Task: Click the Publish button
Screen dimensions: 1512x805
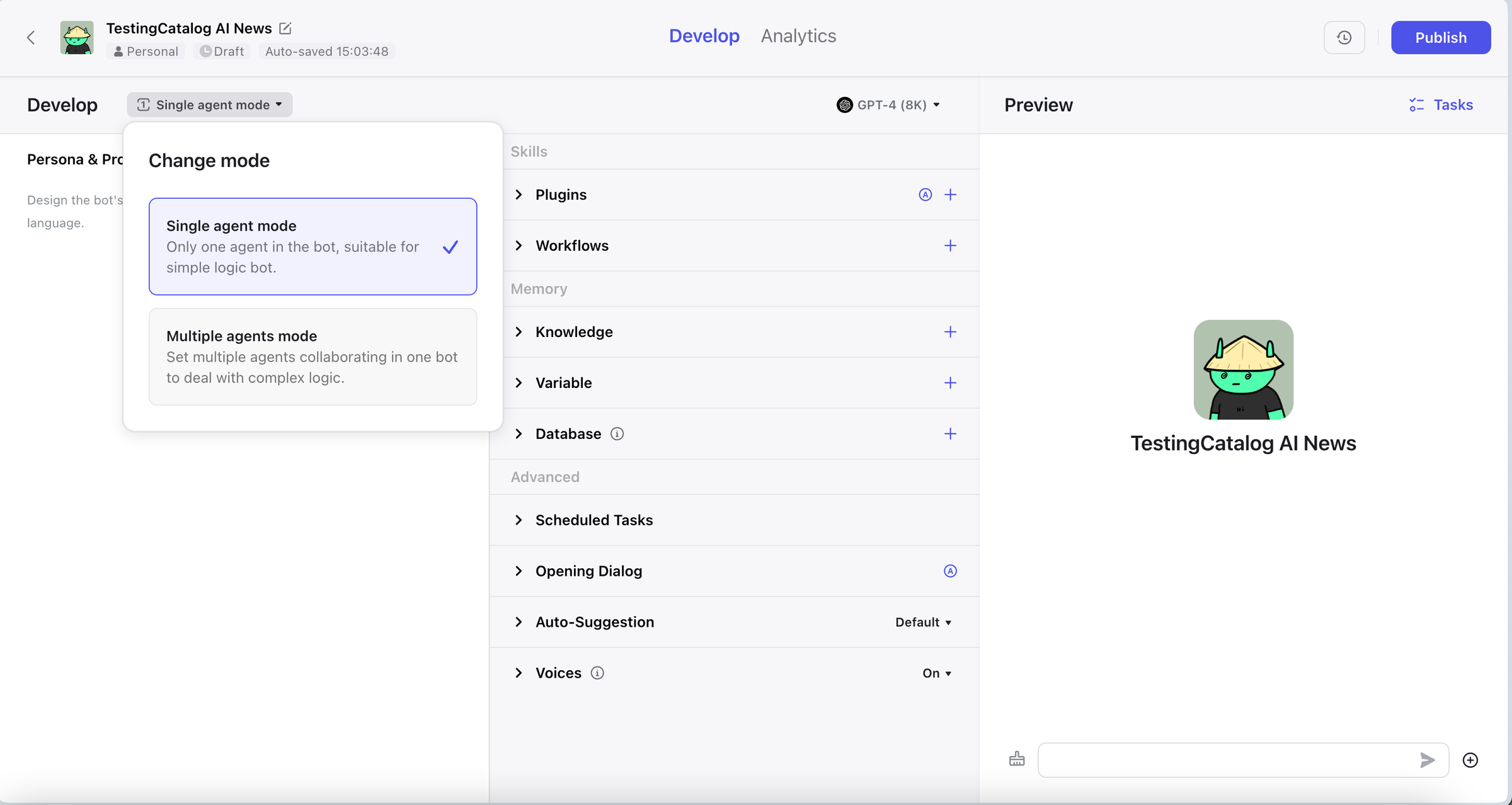Action: pos(1441,37)
